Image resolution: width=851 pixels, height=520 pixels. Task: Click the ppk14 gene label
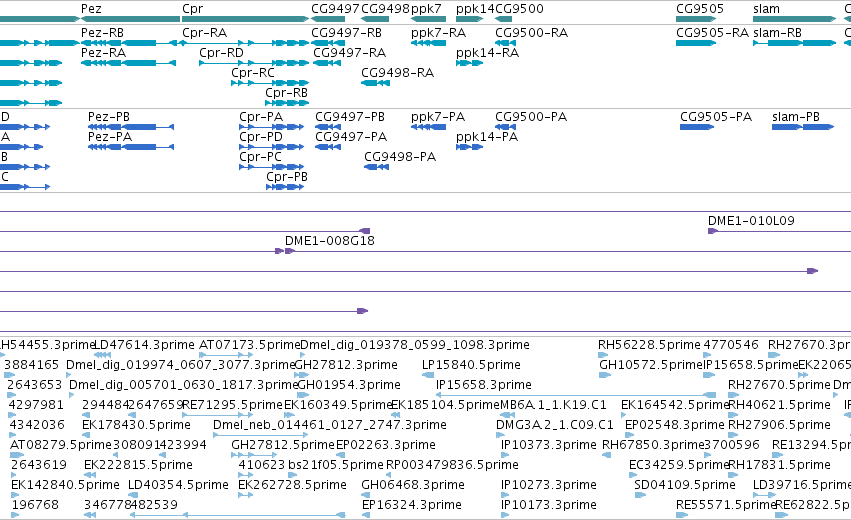click(475, 9)
